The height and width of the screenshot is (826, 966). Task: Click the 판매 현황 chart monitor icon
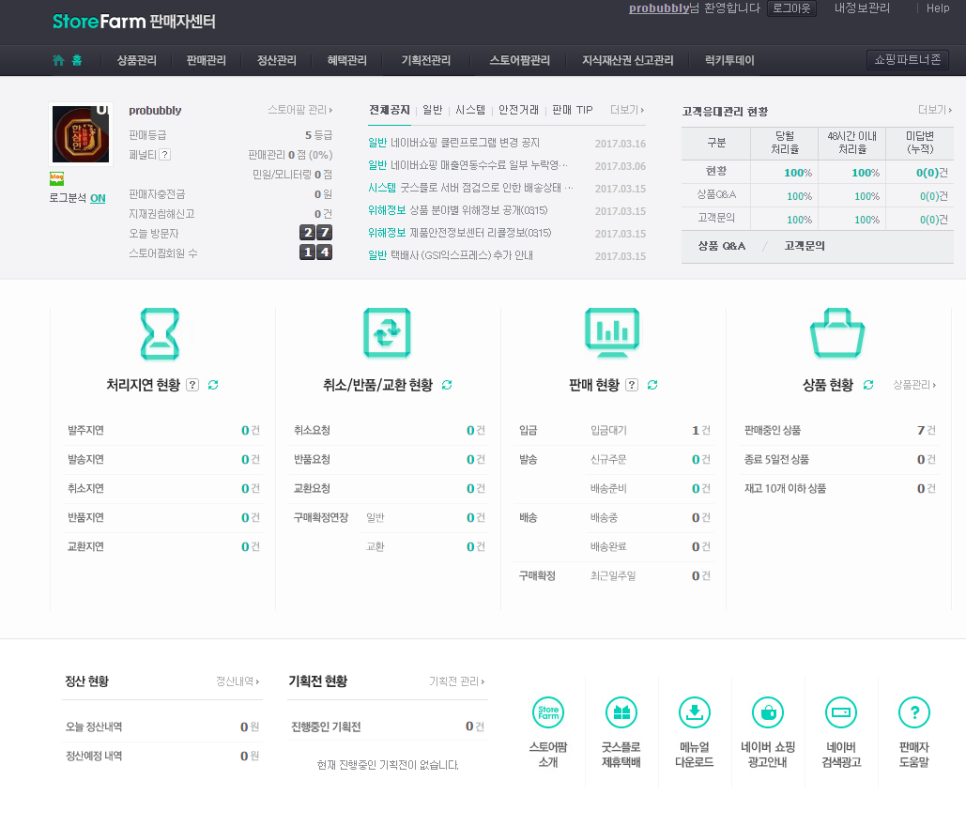[612, 333]
